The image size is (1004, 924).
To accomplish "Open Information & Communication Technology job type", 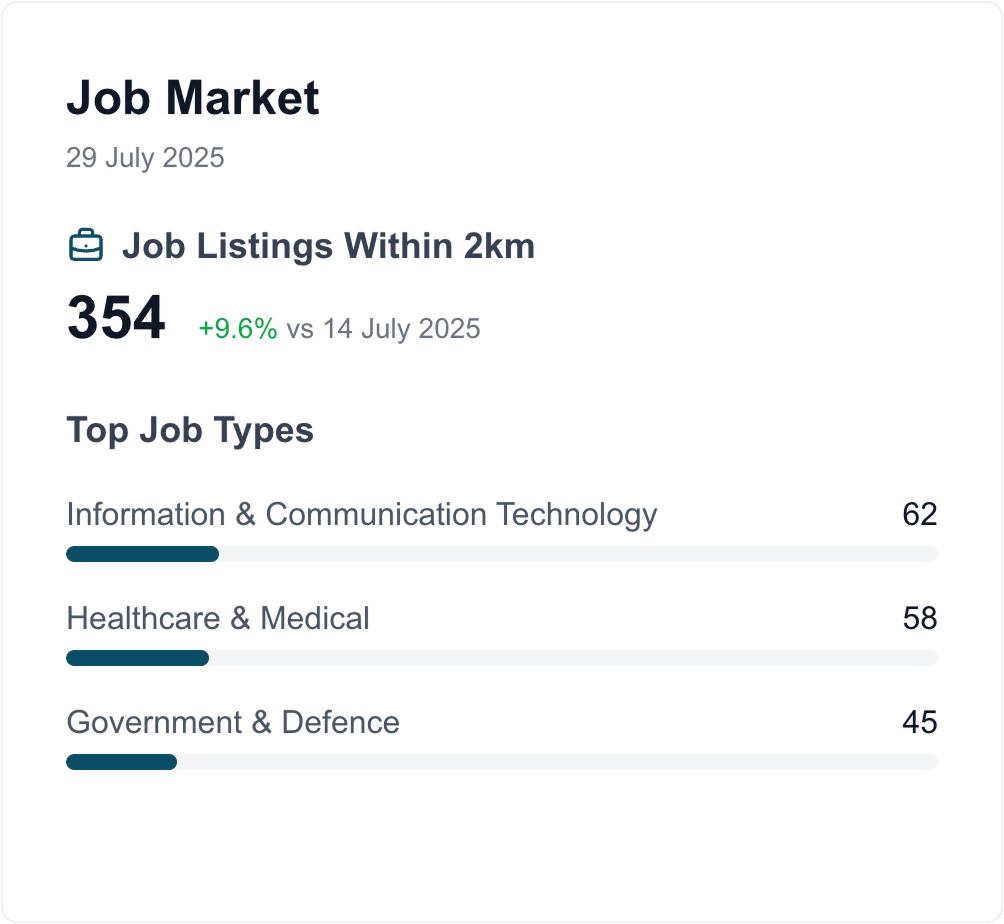I will (362, 514).
